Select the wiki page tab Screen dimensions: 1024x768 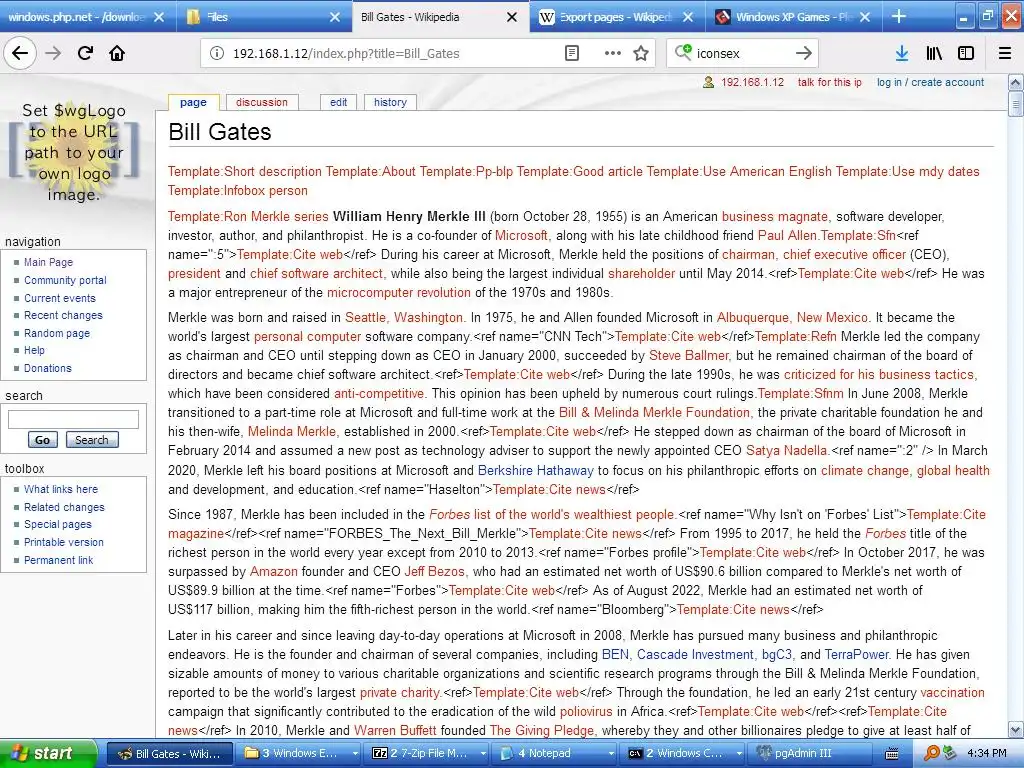coord(193,102)
